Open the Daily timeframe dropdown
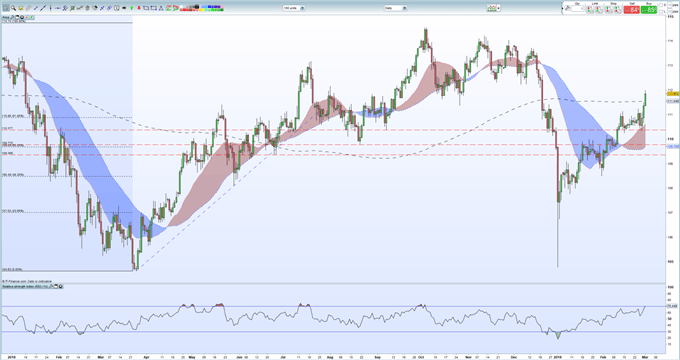This screenshot has height=360, width=680. tap(396, 8)
